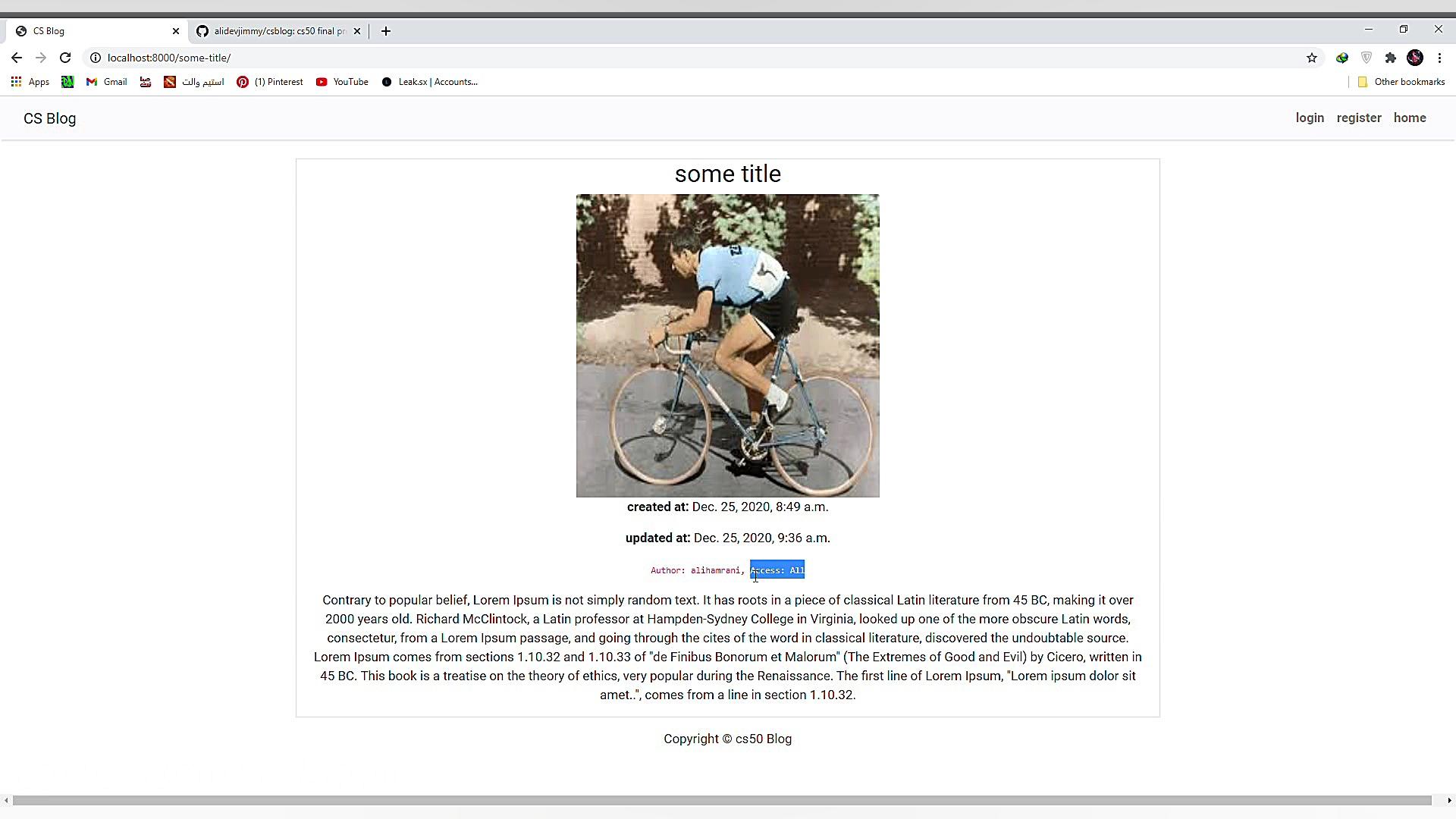The image size is (1456, 819).
Task: Reload the current page
Action: point(65,58)
